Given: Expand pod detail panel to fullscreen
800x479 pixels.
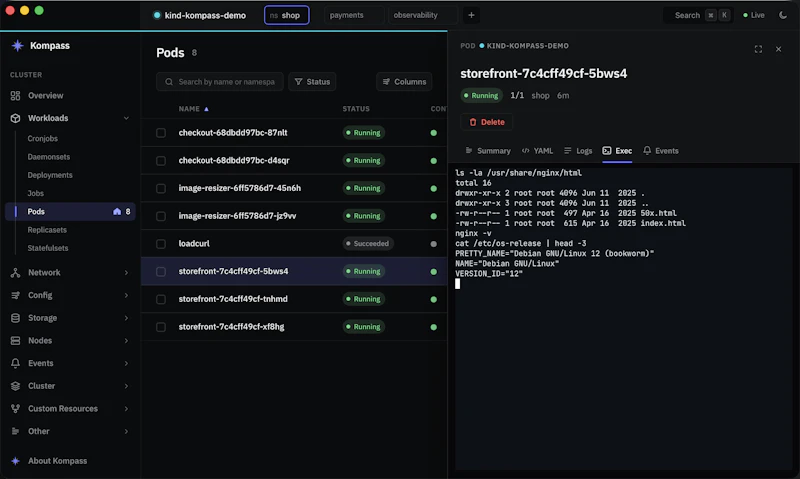Looking at the screenshot, I should [758, 49].
